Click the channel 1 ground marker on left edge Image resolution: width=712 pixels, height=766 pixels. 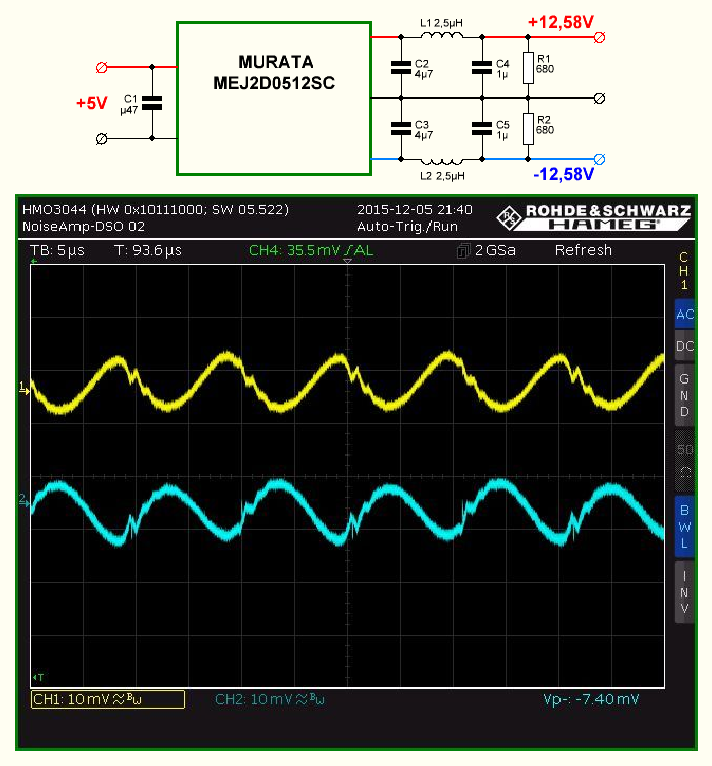24,389
